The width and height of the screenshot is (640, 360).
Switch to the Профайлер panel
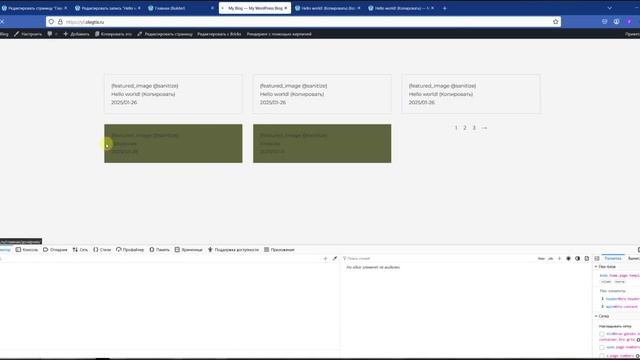[x=130, y=249]
